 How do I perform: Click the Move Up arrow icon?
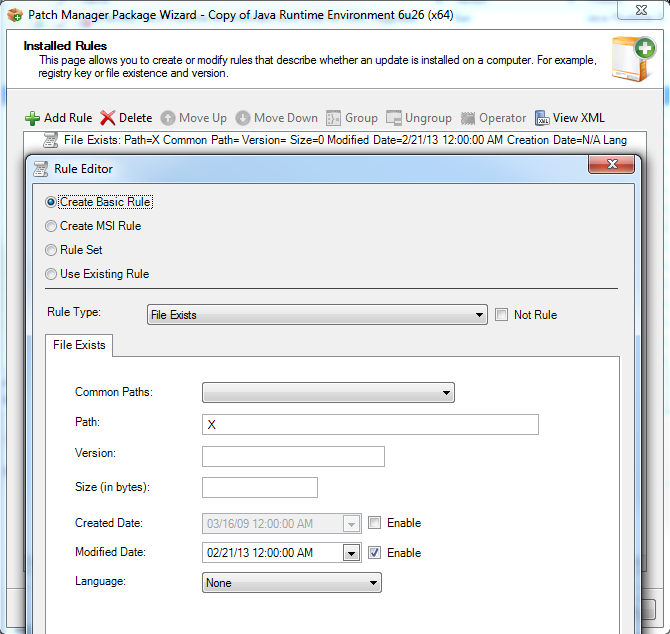tap(168, 118)
